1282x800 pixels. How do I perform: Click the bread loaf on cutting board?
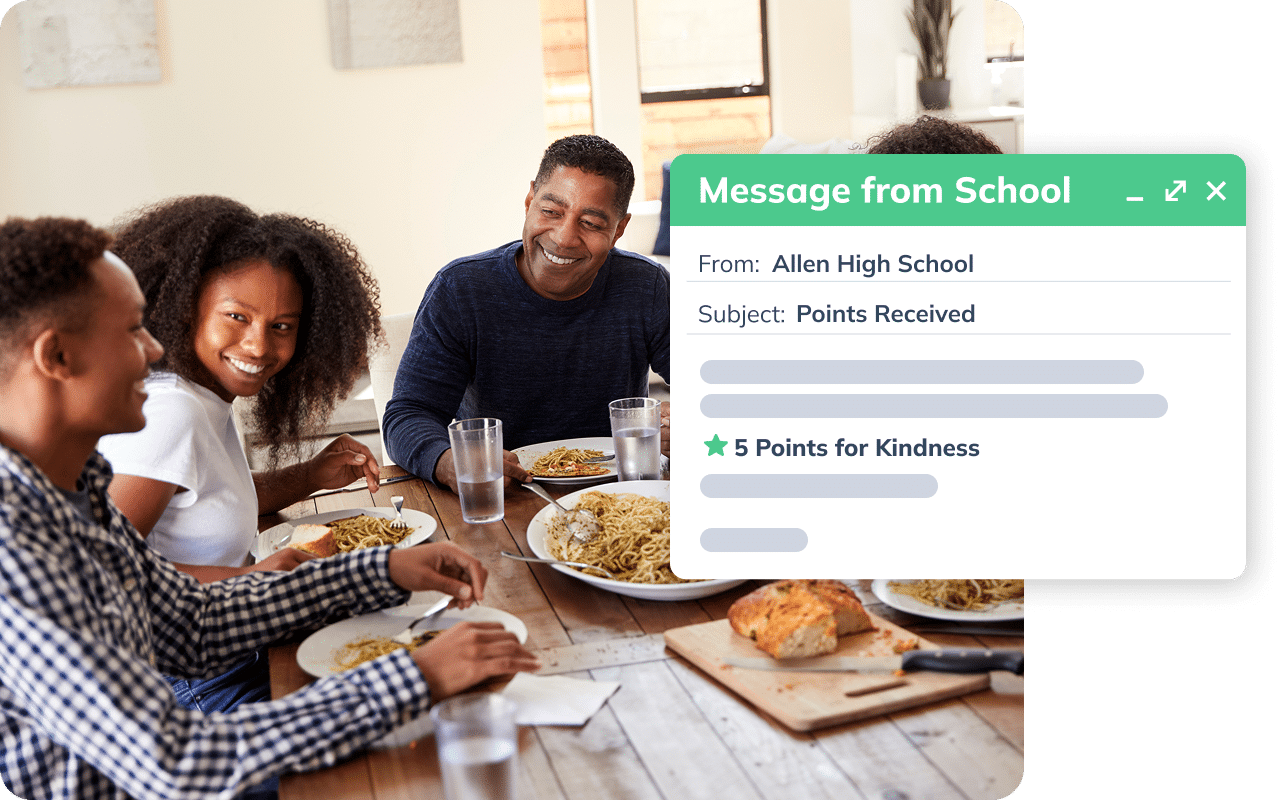pyautogui.click(x=800, y=616)
